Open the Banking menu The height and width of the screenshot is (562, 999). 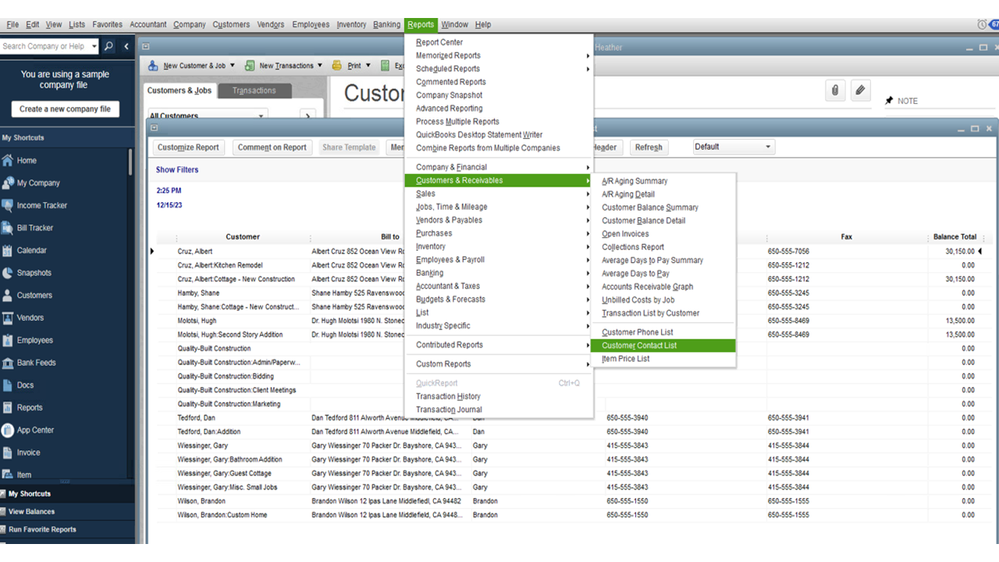386,24
